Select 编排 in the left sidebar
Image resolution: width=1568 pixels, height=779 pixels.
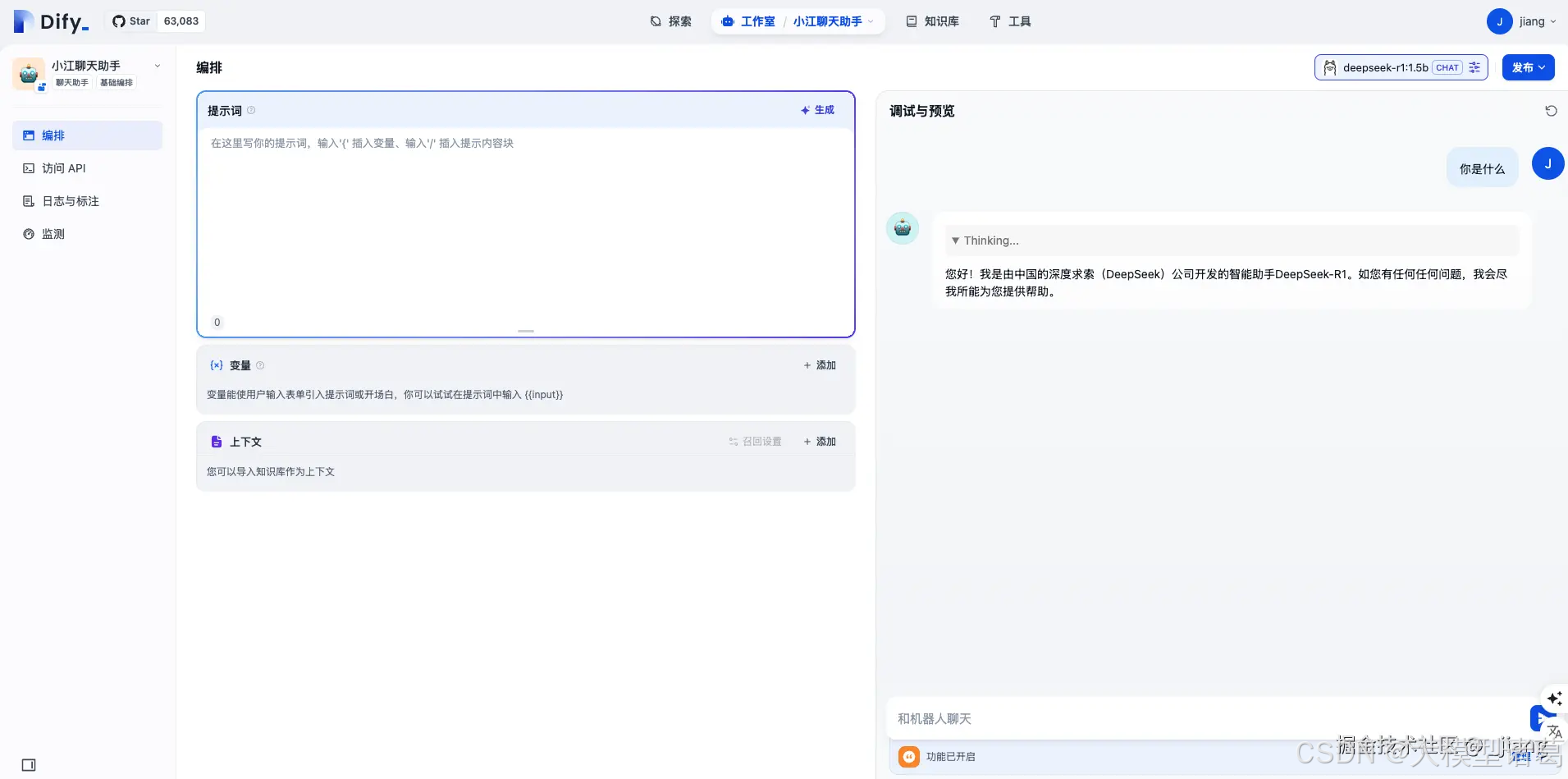[x=53, y=135]
